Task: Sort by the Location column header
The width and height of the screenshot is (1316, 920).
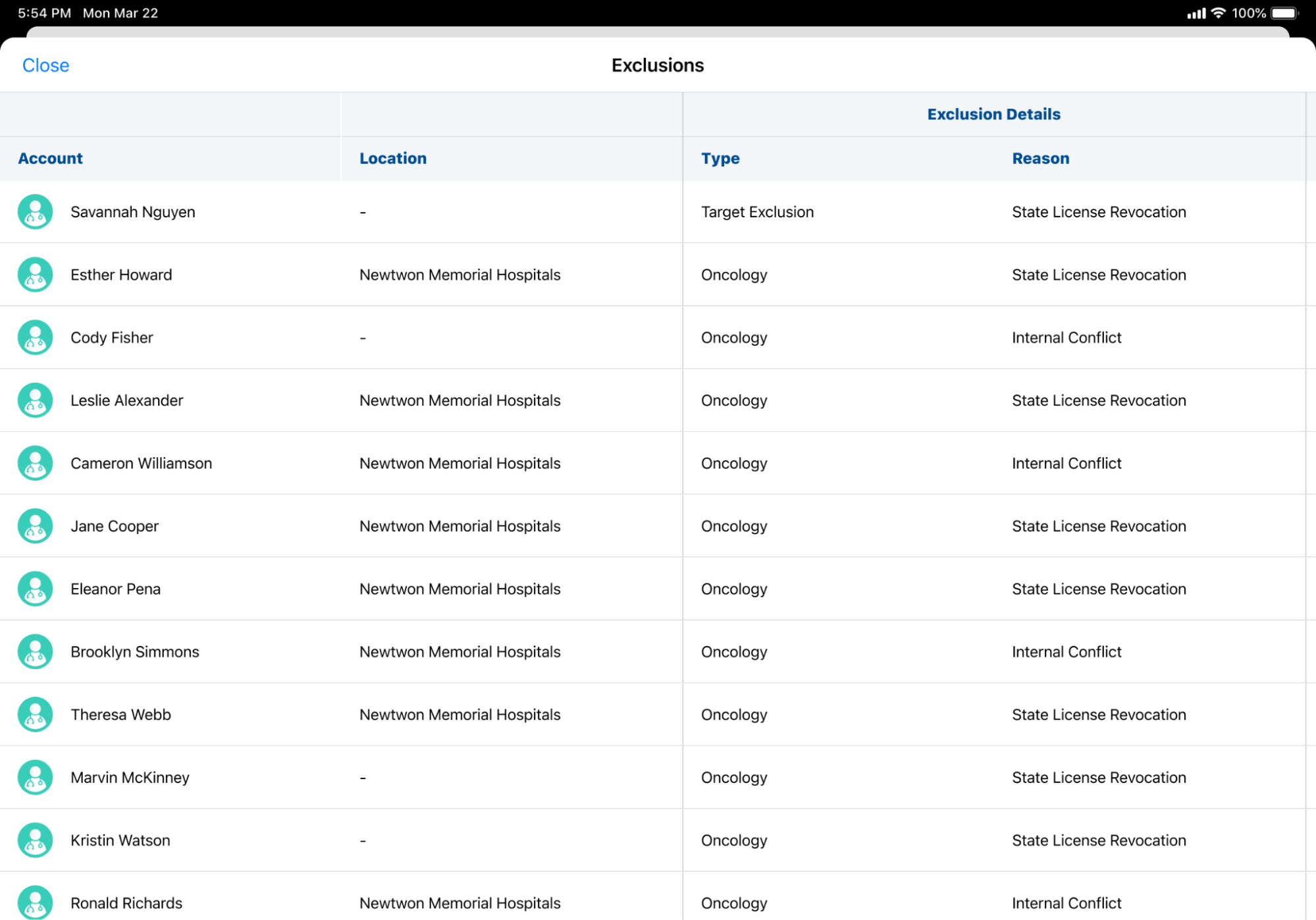Action: tap(392, 158)
